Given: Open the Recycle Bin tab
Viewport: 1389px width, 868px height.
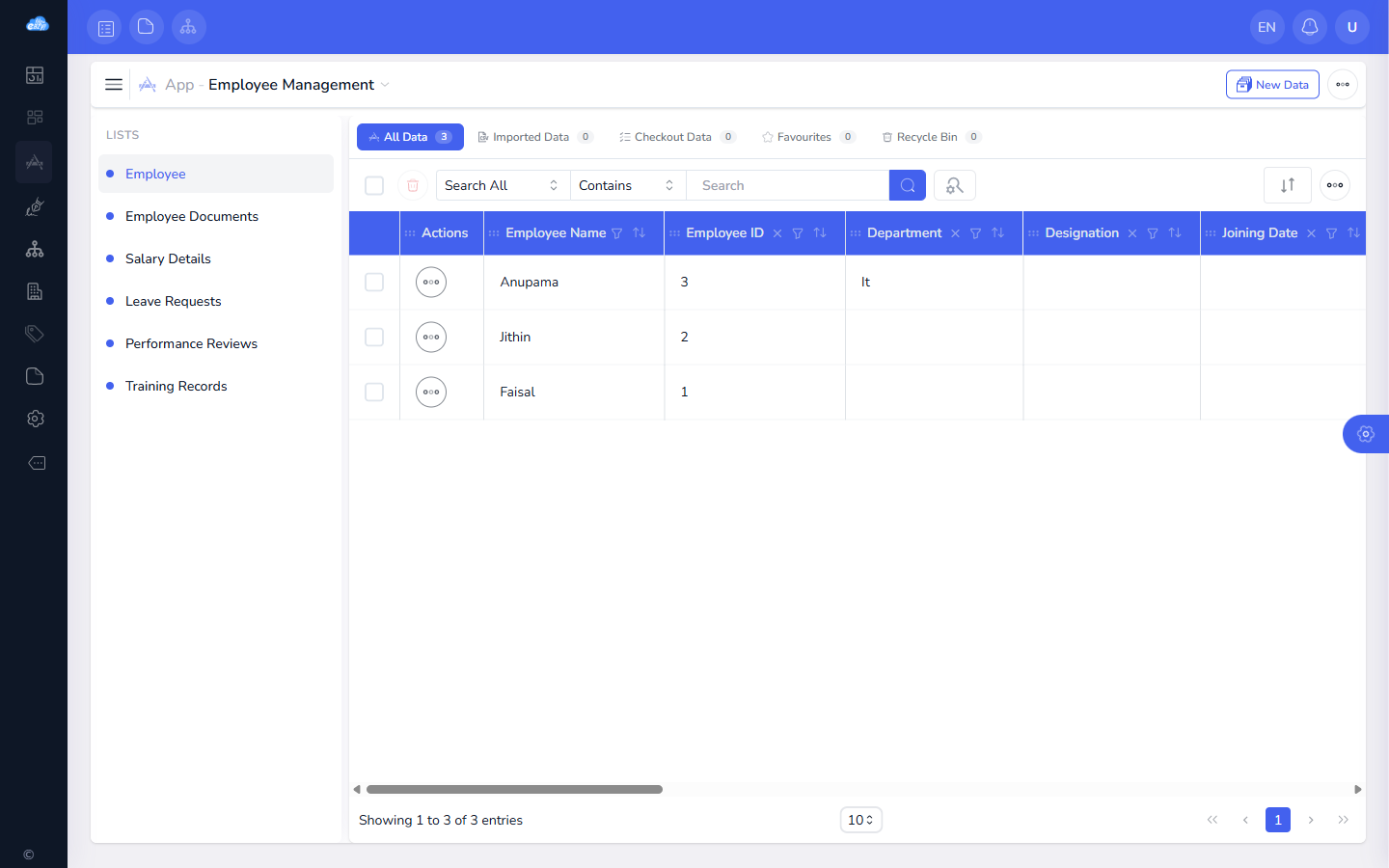Looking at the screenshot, I should click(931, 137).
